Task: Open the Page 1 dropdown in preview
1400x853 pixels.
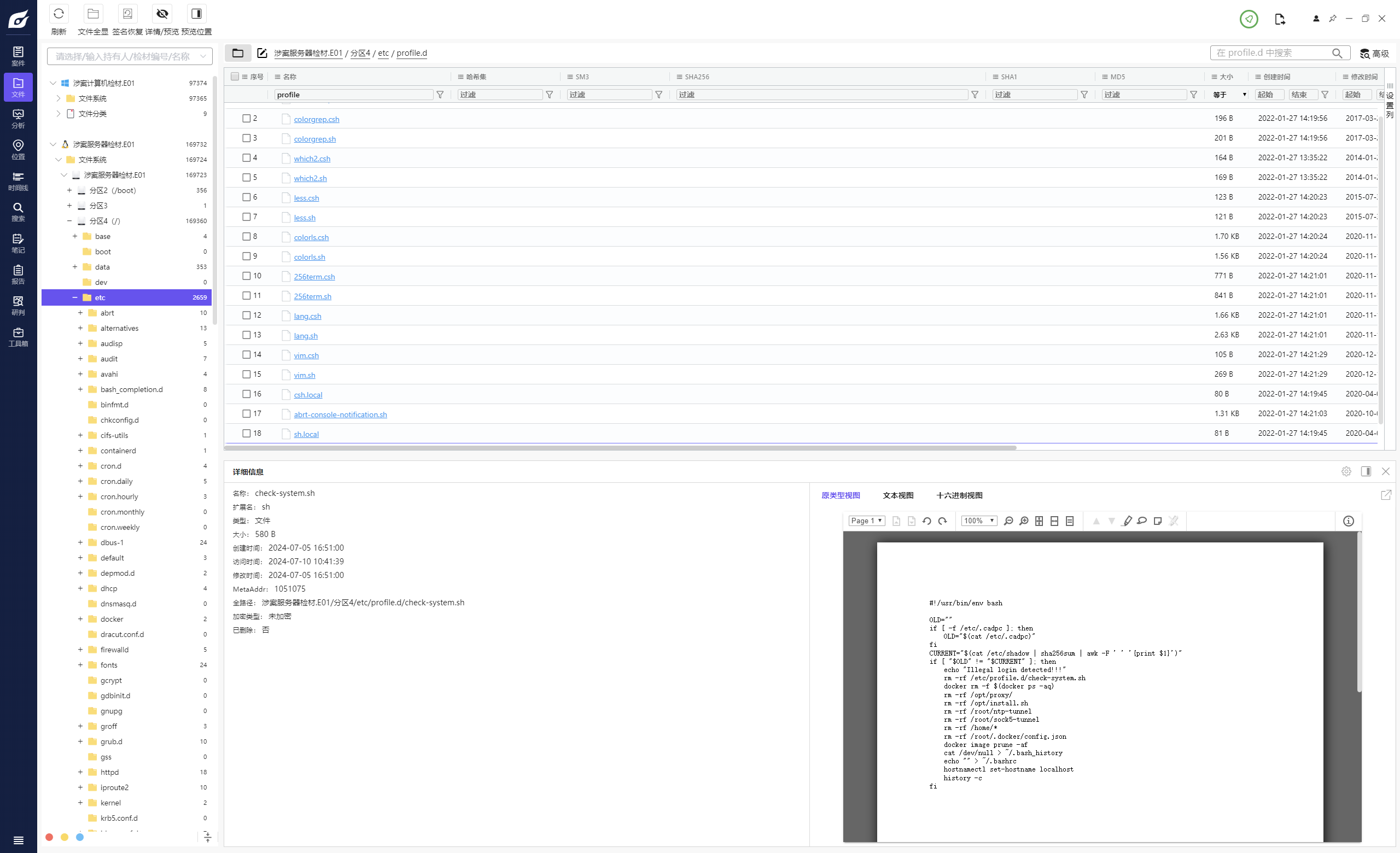Action: [x=866, y=521]
